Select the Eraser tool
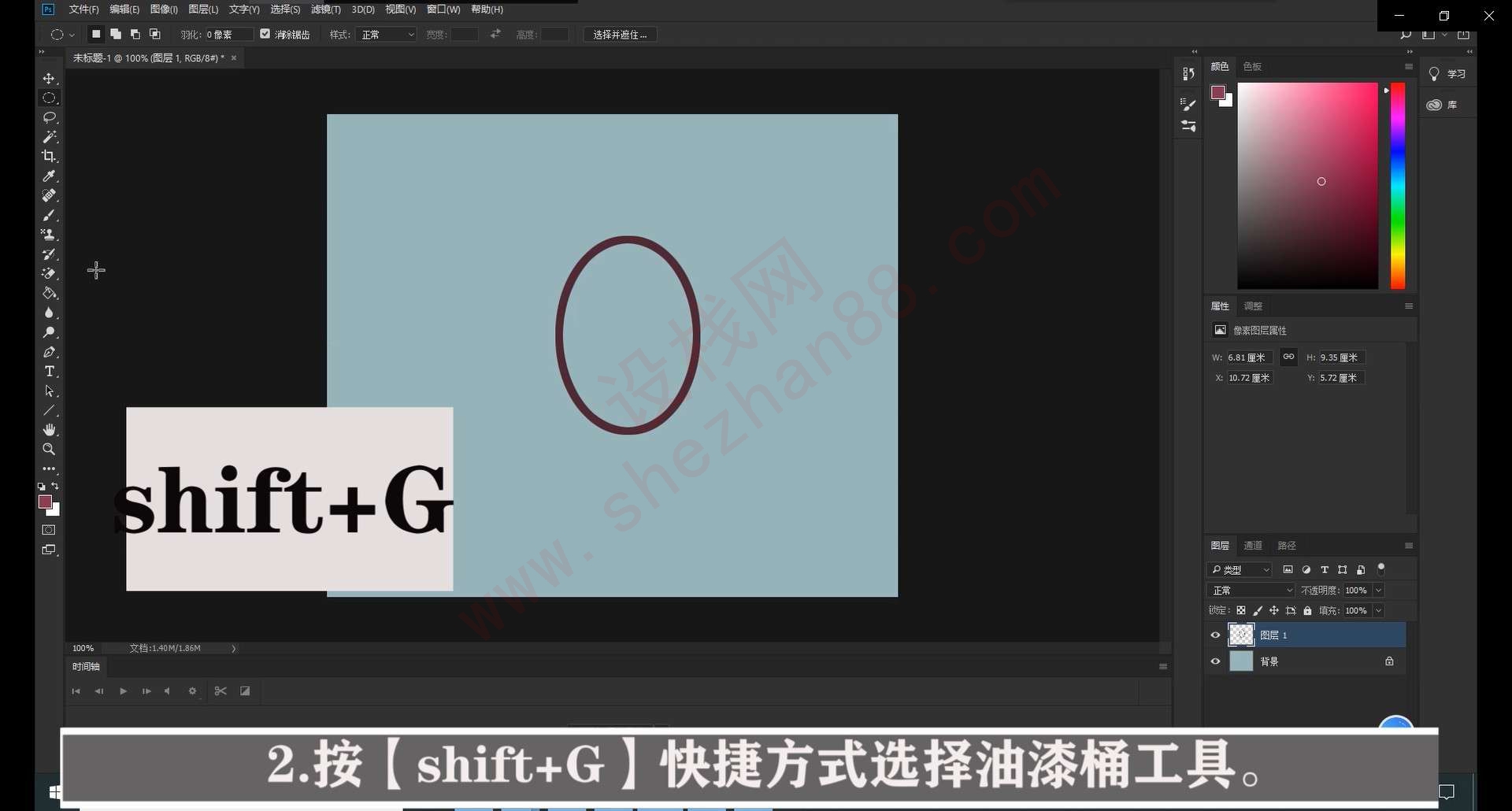 tap(49, 273)
